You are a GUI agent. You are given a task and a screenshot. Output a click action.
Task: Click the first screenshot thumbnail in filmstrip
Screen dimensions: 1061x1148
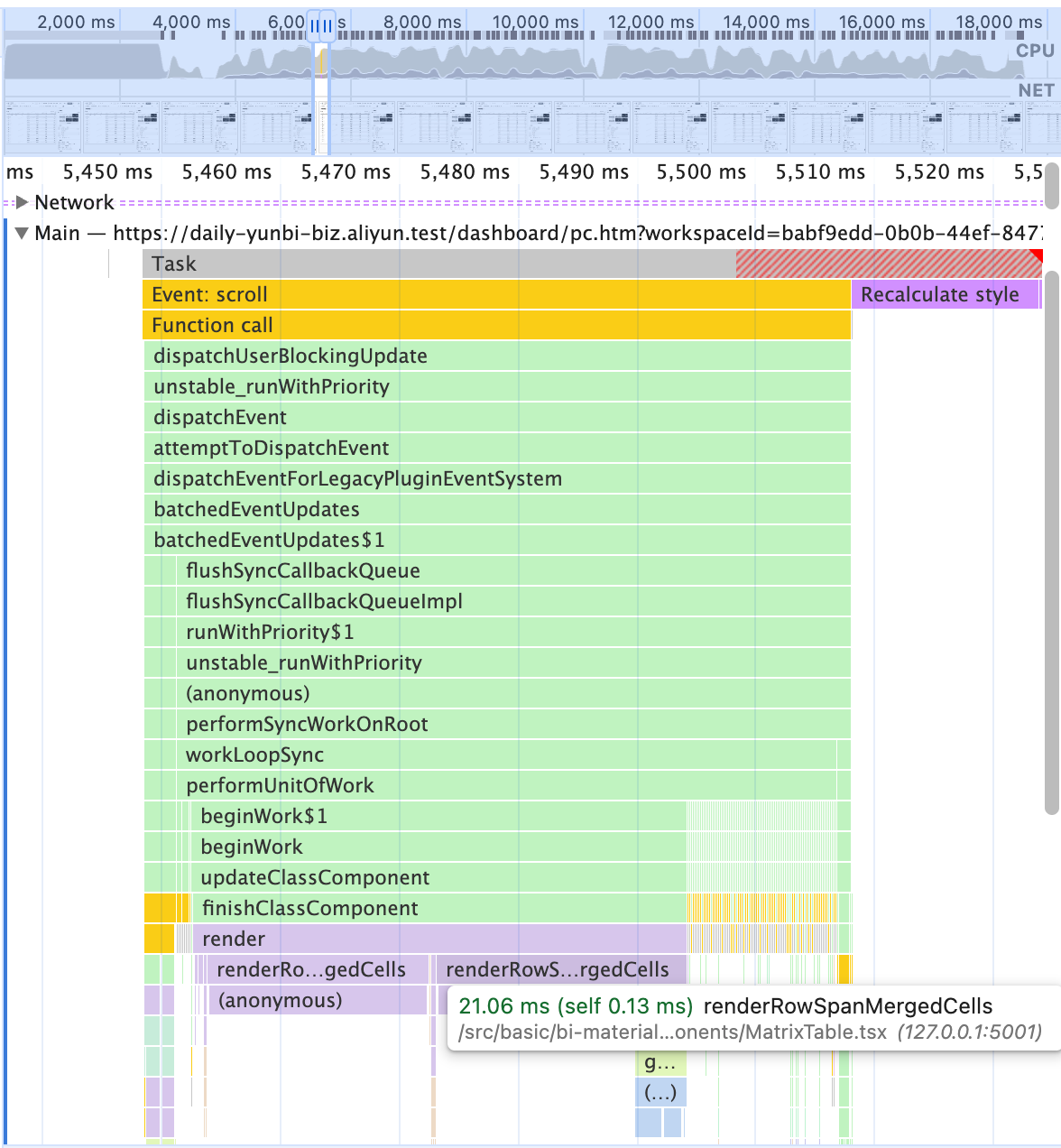[43, 127]
